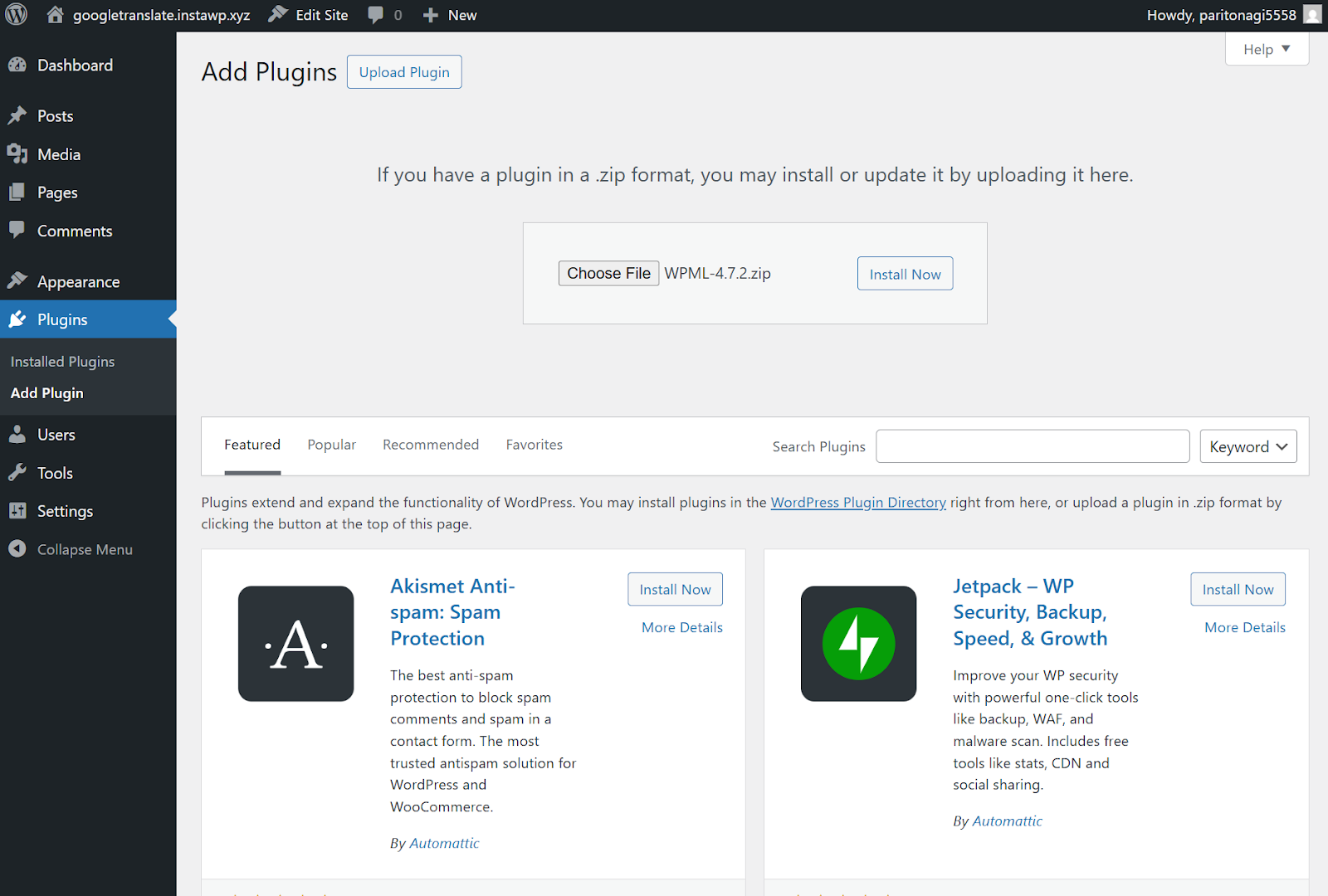The width and height of the screenshot is (1328, 896).
Task: Click the Choose File button
Action: 609,273
